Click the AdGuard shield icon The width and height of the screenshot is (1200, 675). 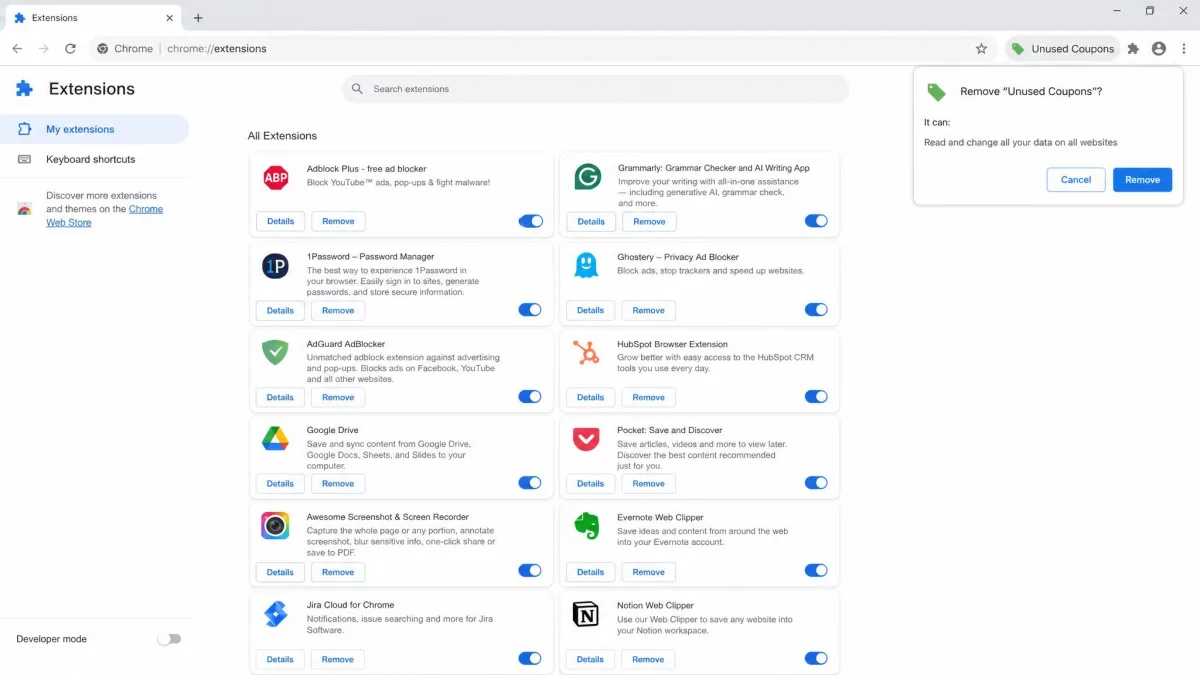275,352
